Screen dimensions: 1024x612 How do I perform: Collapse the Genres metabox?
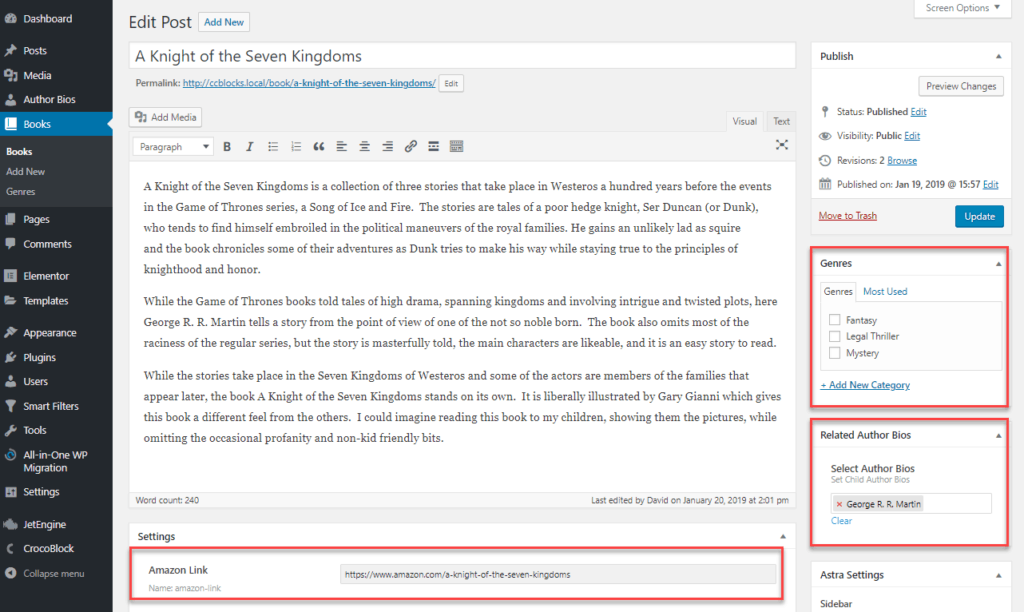[997, 264]
